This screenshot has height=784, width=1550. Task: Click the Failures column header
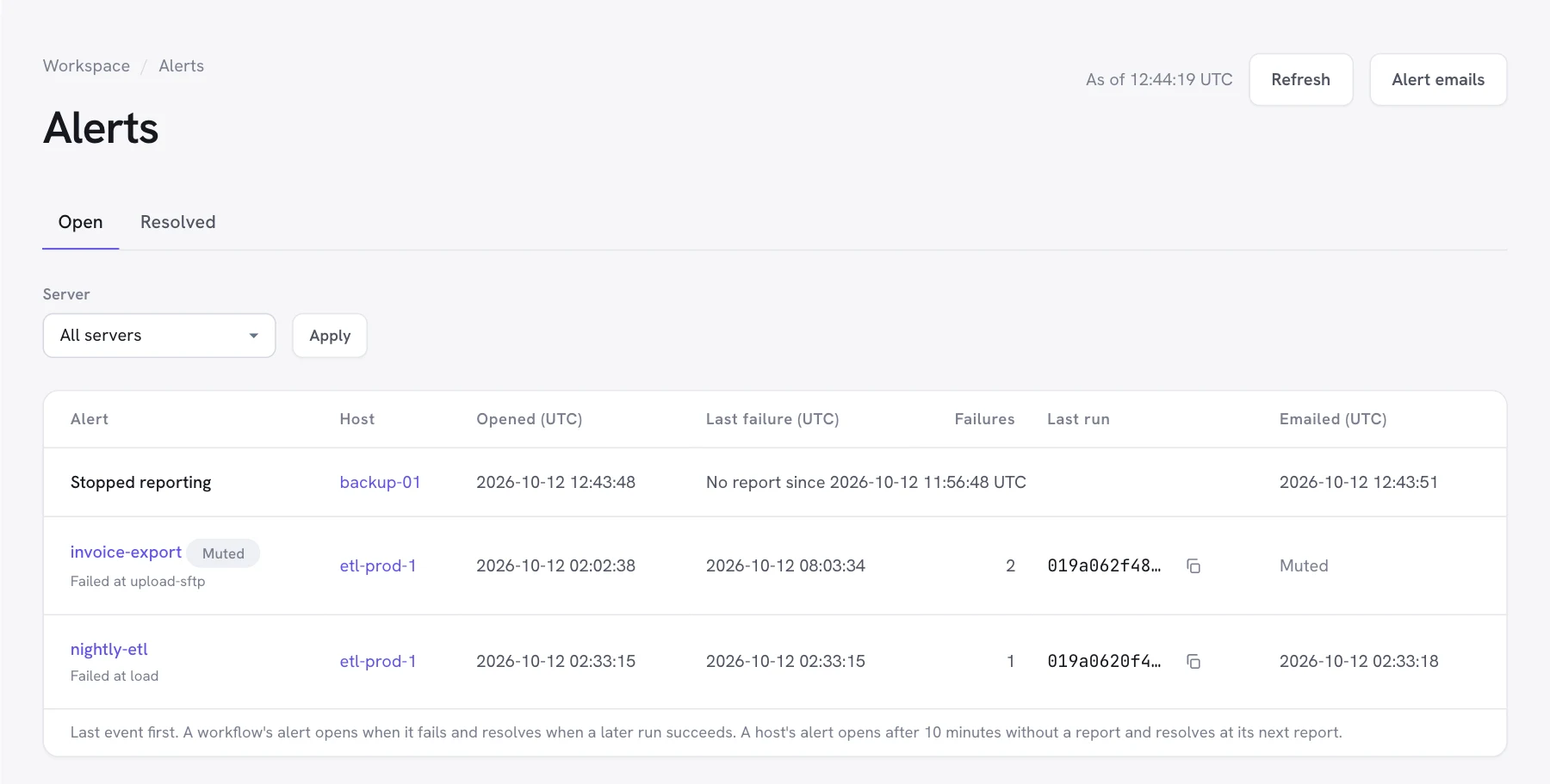tap(984, 419)
